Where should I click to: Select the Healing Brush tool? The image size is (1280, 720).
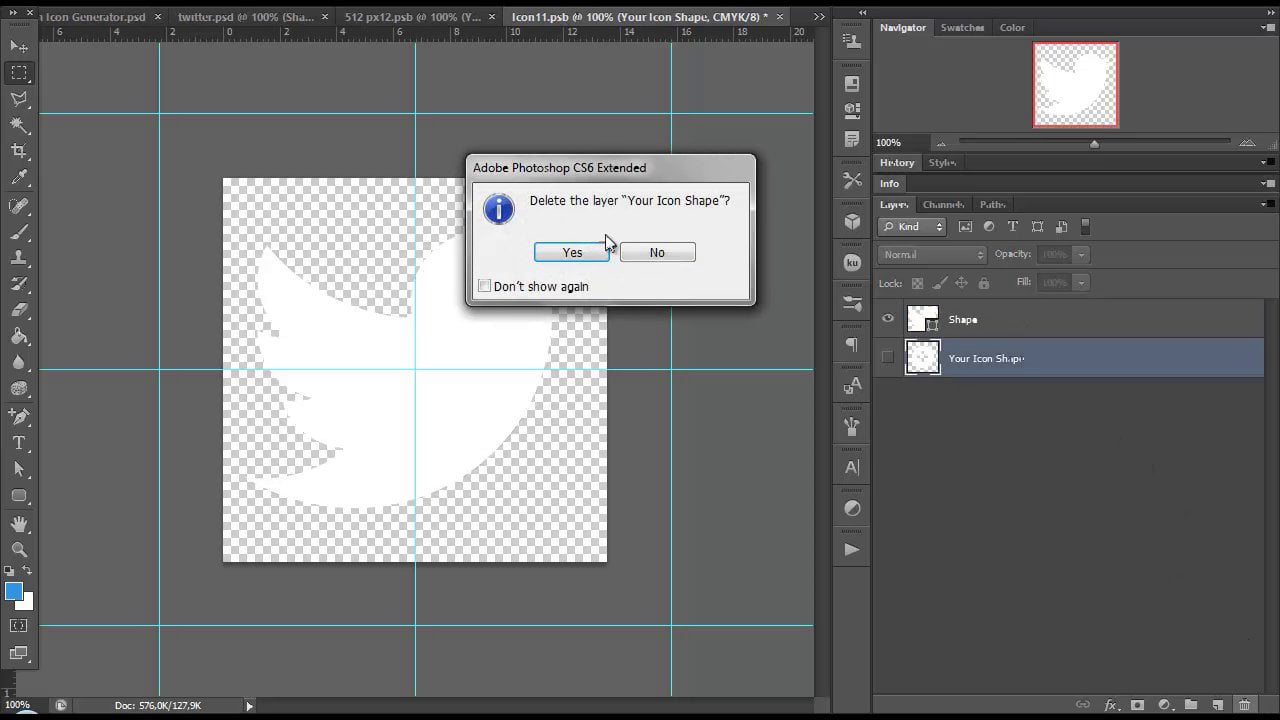[x=20, y=206]
